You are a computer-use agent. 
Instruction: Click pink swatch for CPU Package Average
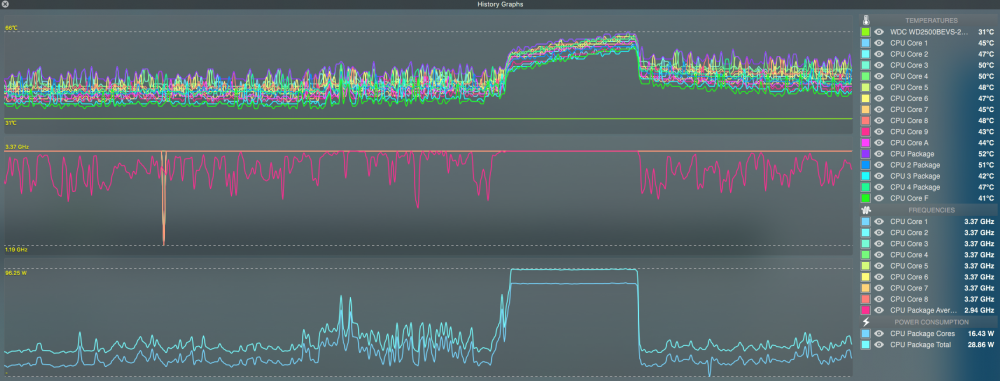point(865,310)
